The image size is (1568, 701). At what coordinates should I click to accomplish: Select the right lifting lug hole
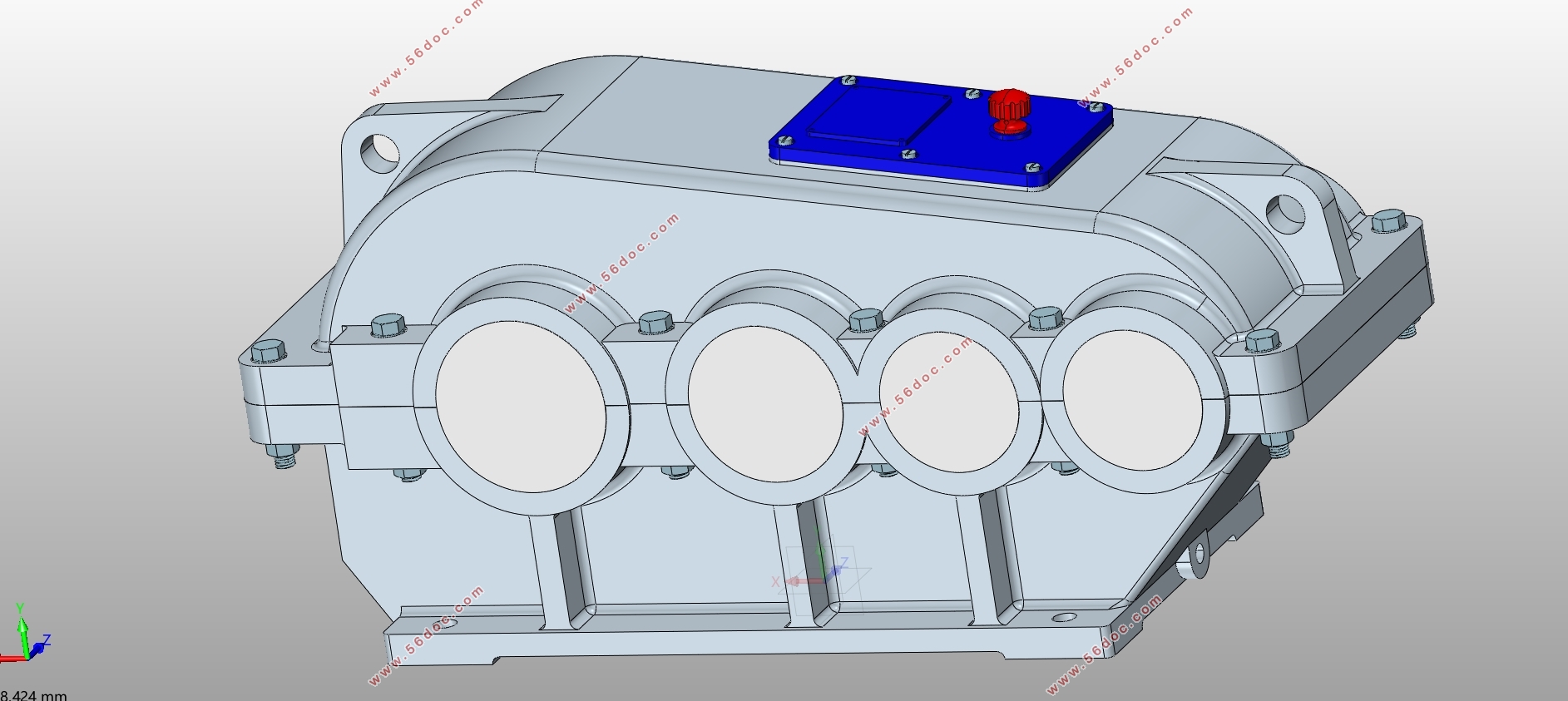(1285, 213)
